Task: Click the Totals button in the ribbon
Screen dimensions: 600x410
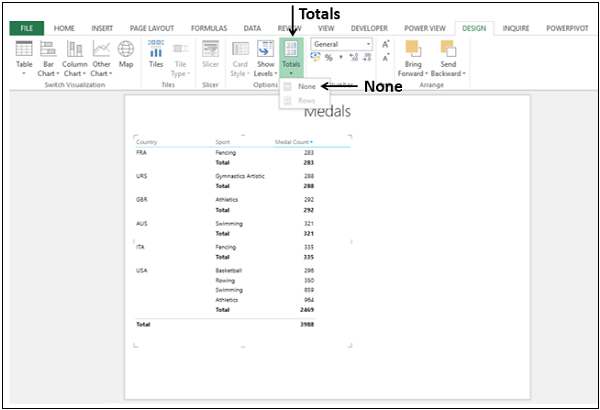Action: pyautogui.click(x=291, y=56)
